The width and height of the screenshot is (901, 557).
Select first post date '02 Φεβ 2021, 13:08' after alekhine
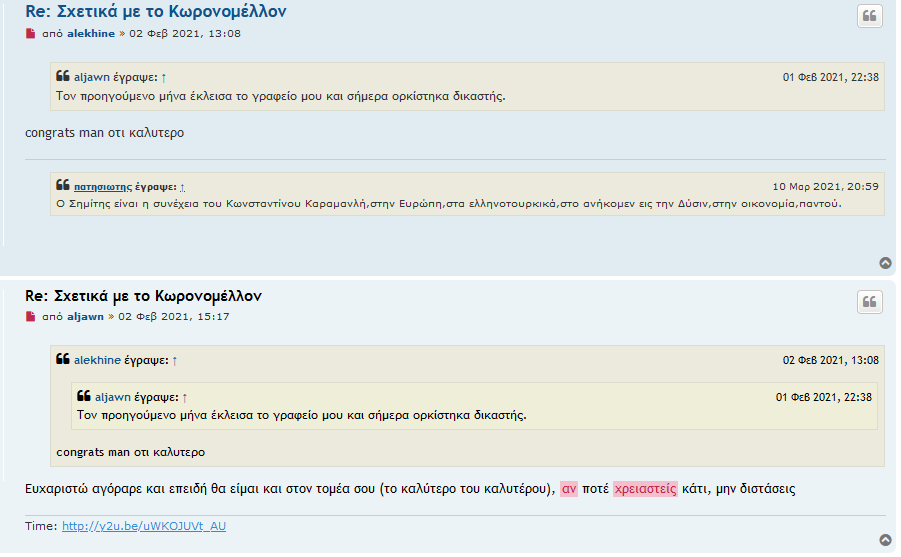click(185, 33)
